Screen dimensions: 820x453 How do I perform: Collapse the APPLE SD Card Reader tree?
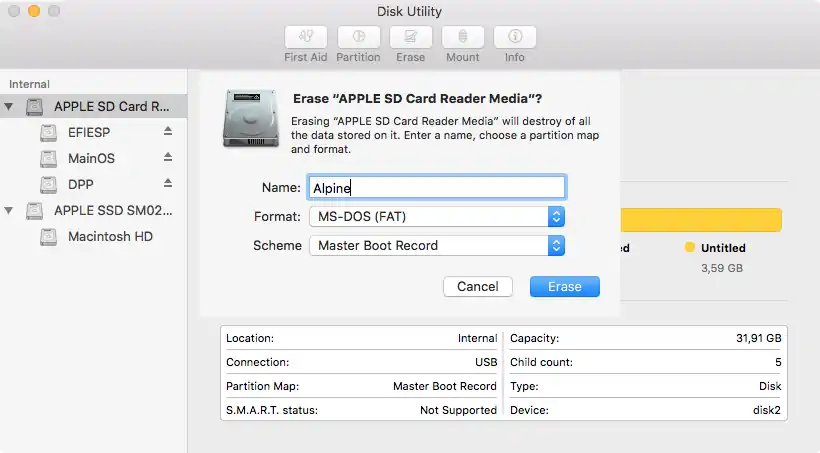[10, 106]
